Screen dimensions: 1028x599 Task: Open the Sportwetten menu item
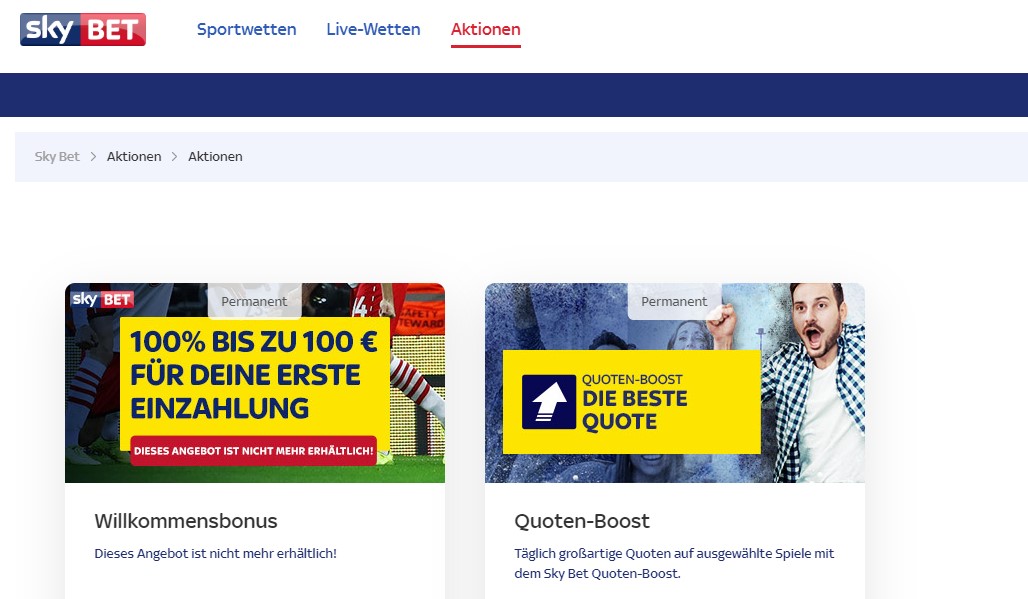(247, 29)
